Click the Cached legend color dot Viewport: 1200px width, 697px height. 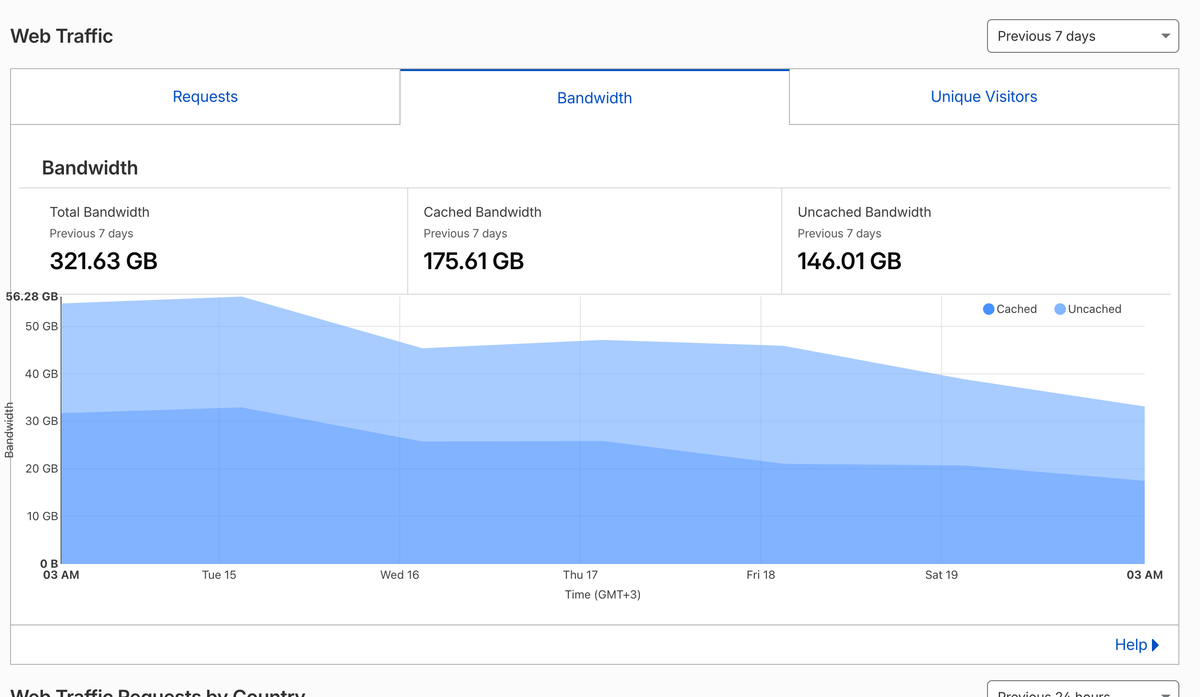[988, 309]
